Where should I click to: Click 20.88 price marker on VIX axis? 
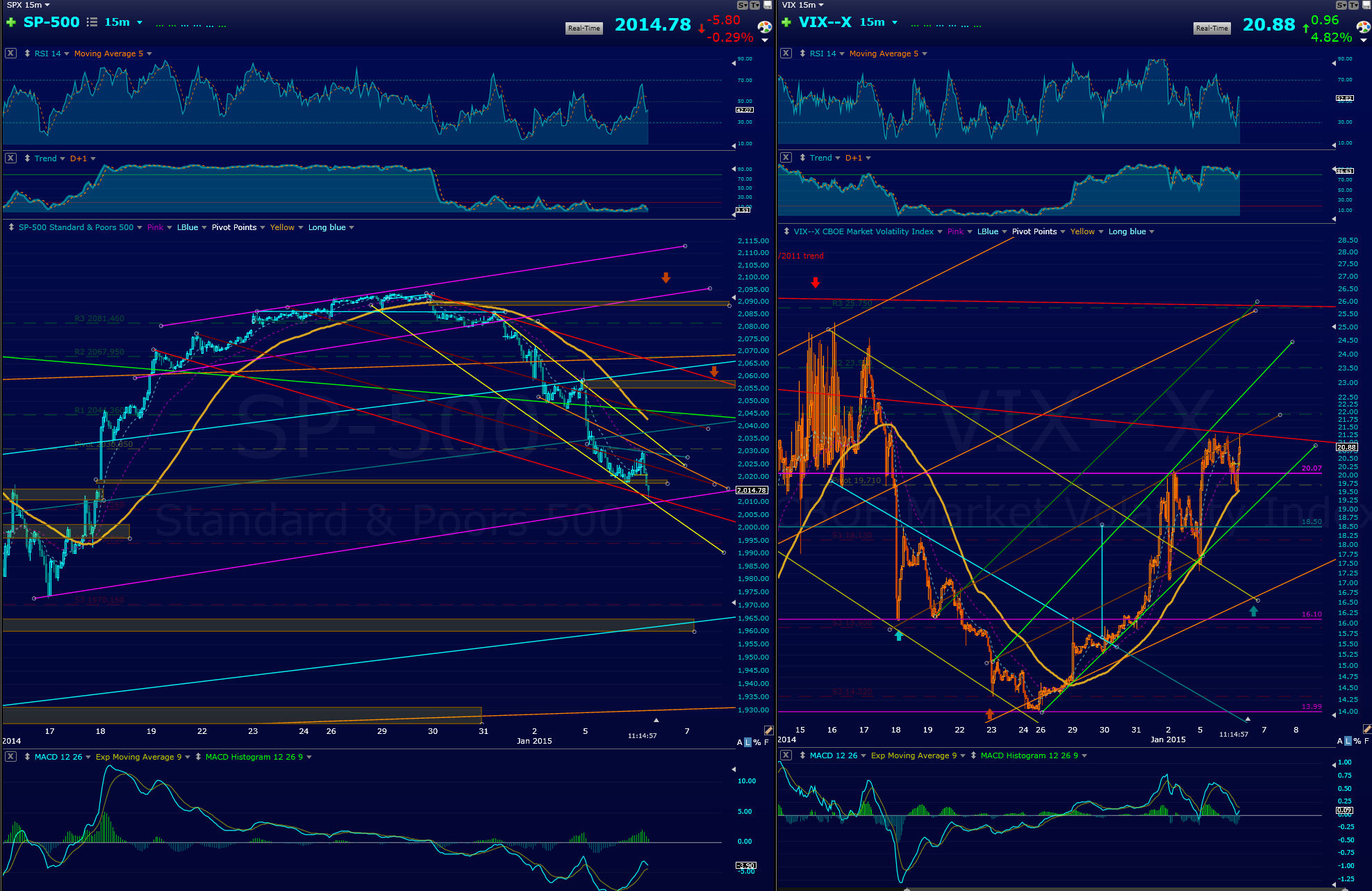pos(1346,447)
